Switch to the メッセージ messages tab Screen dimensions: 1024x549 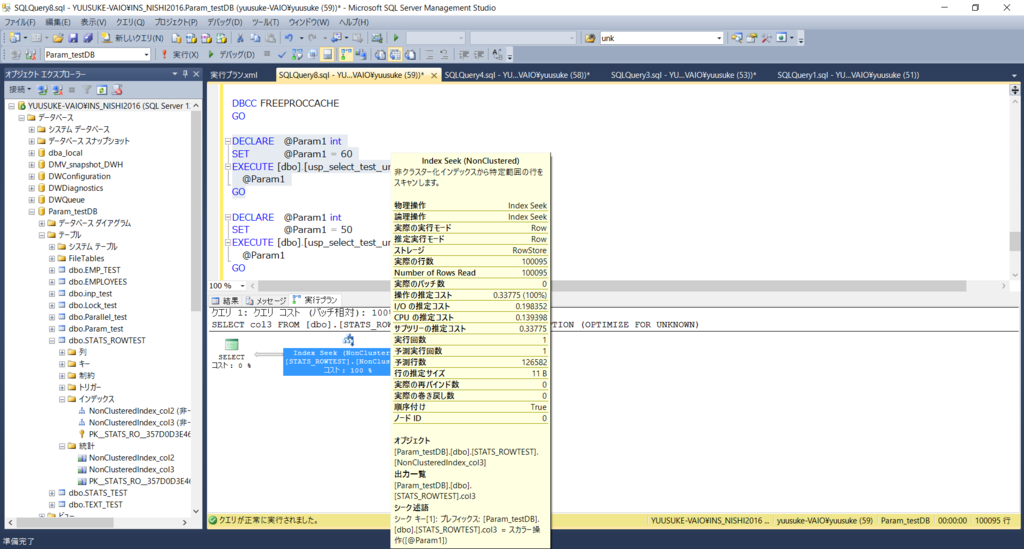point(266,300)
